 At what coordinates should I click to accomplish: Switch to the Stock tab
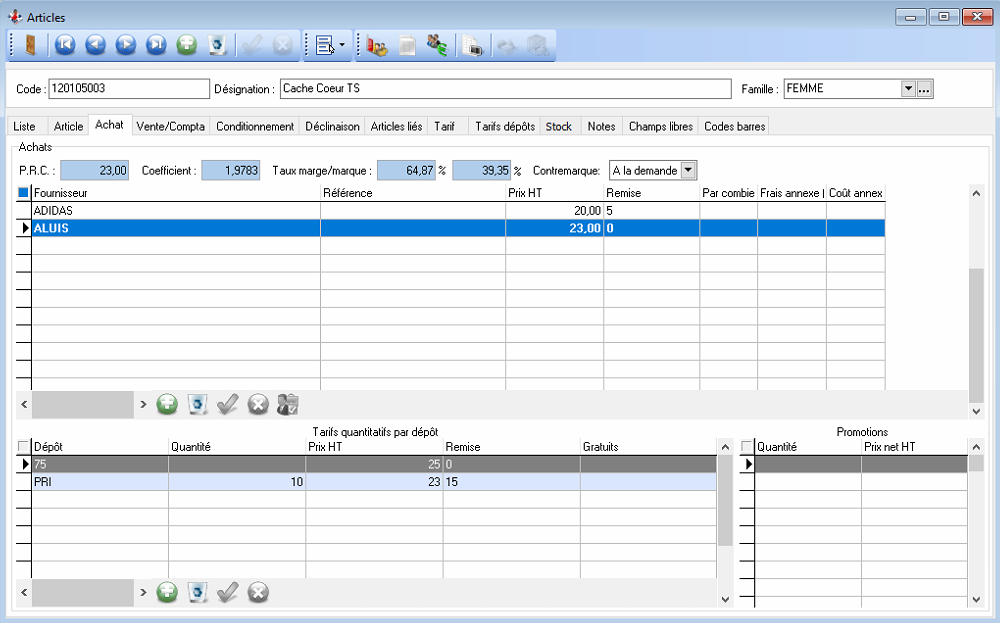[x=559, y=126]
